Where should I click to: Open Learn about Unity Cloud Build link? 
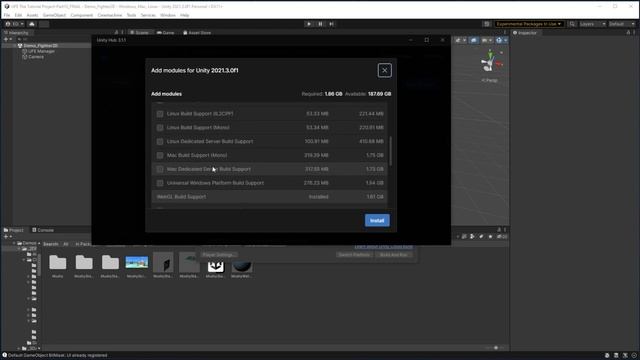coord(383,247)
